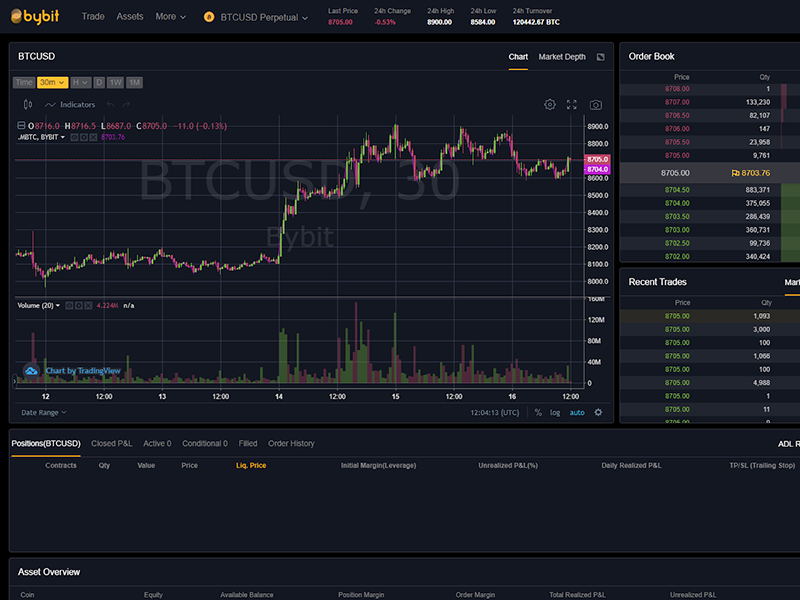Click the bid row with qty 883,371

tap(710, 190)
